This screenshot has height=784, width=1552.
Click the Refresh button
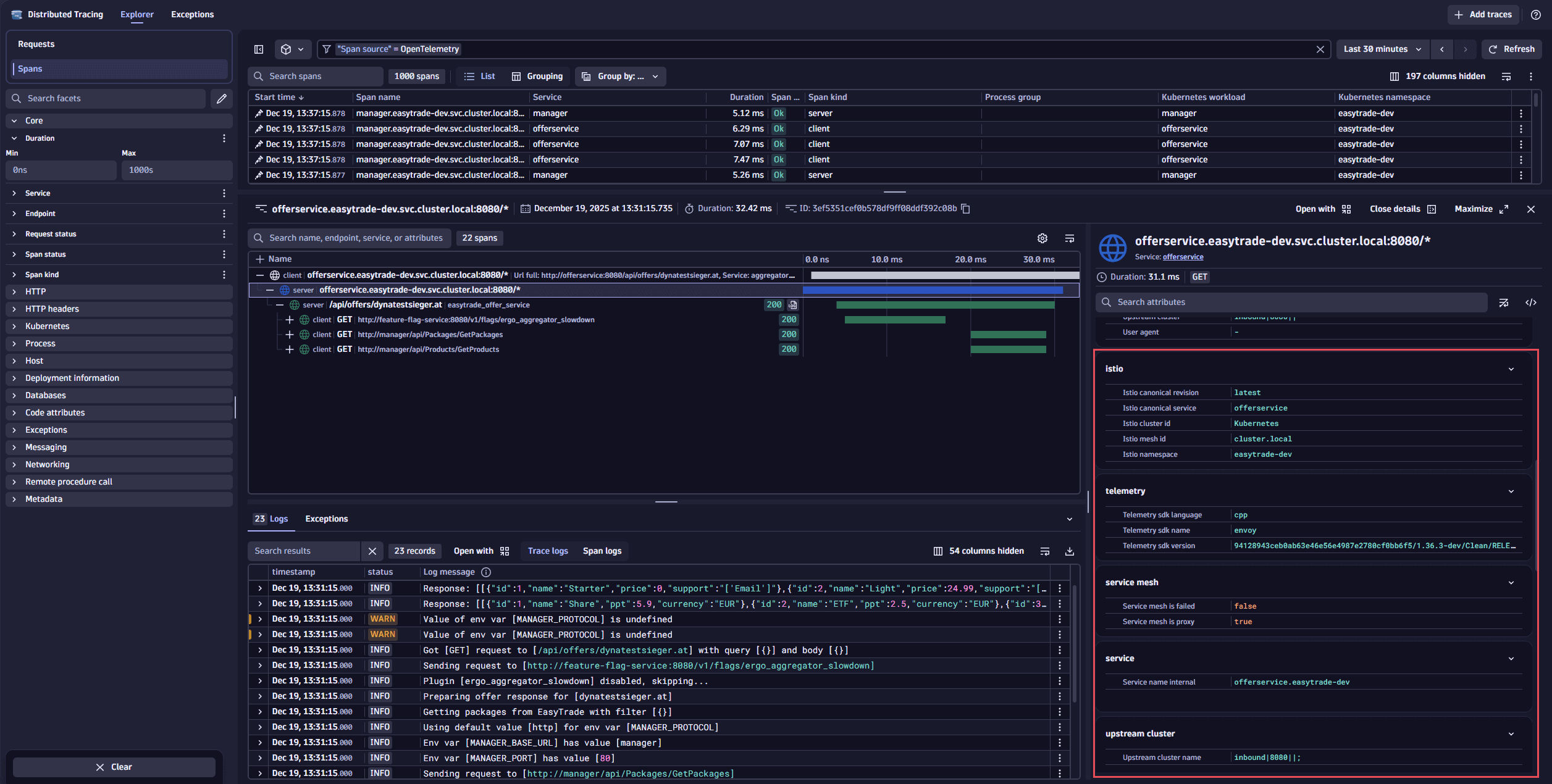[1511, 49]
